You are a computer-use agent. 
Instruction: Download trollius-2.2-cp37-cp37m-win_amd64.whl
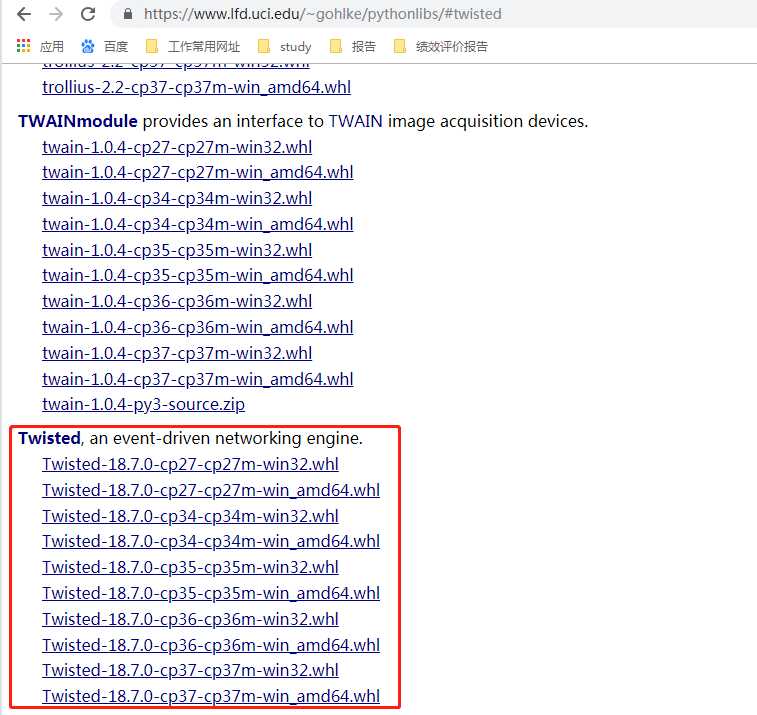tap(196, 87)
